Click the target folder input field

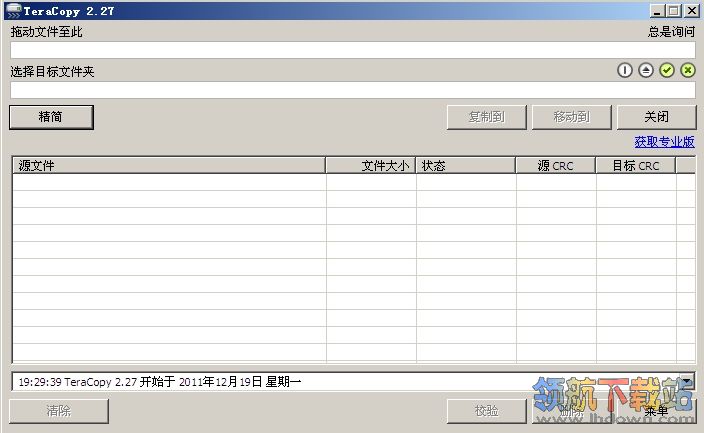click(x=353, y=90)
